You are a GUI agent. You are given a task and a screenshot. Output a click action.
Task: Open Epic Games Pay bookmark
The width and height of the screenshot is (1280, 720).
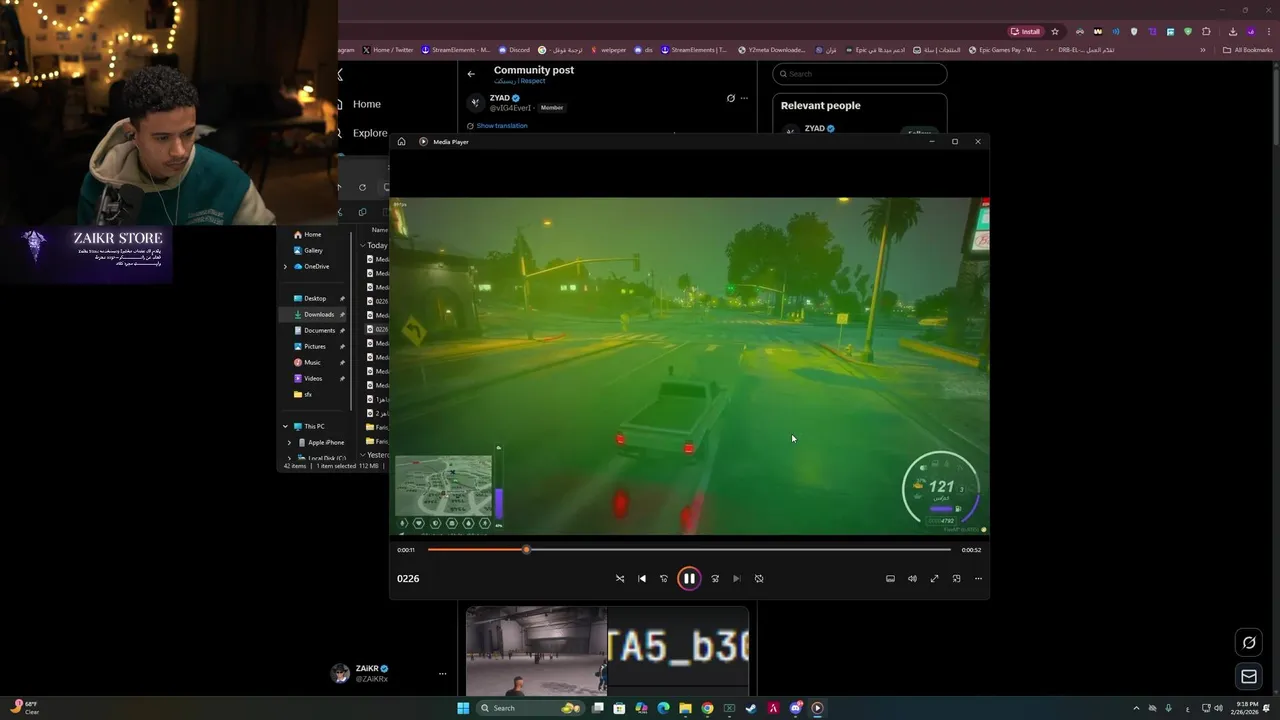[x=1002, y=50]
